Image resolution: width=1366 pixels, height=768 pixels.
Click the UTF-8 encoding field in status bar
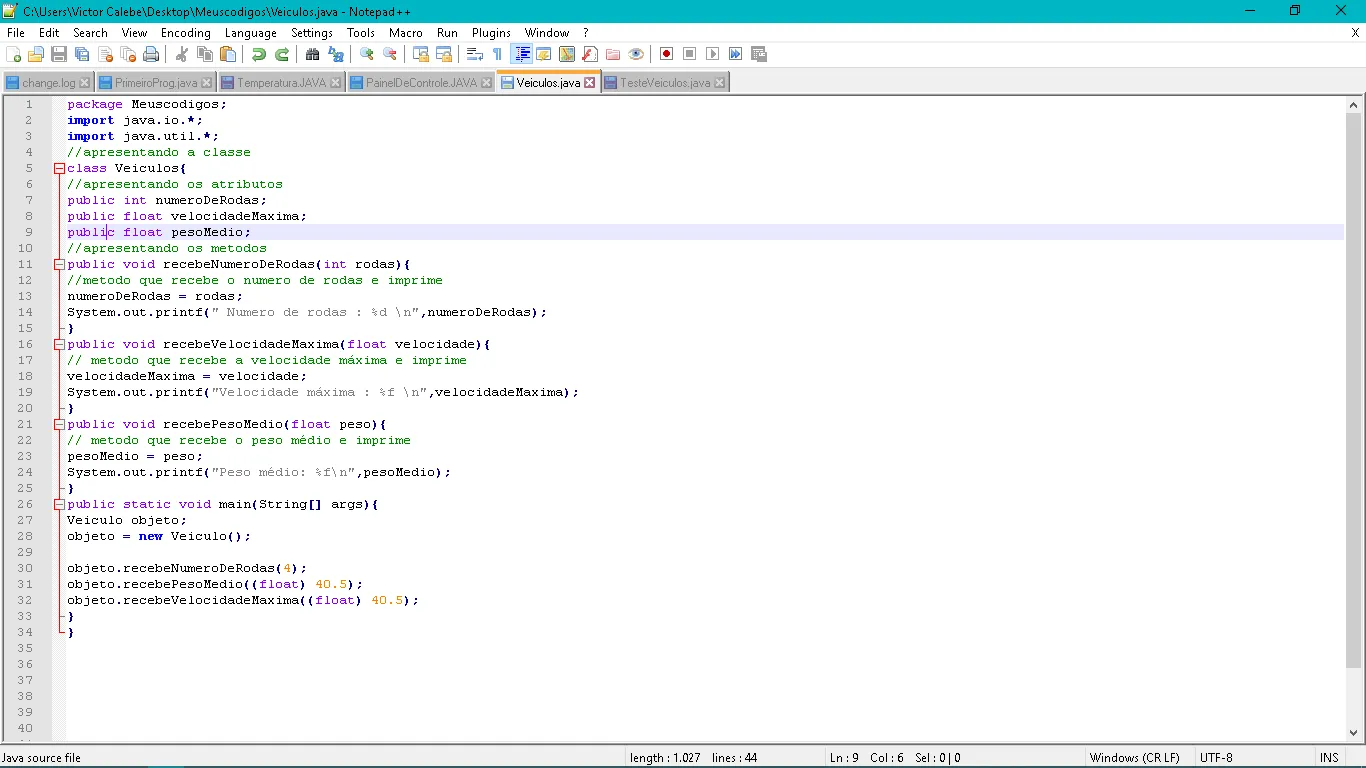pyautogui.click(x=1216, y=758)
